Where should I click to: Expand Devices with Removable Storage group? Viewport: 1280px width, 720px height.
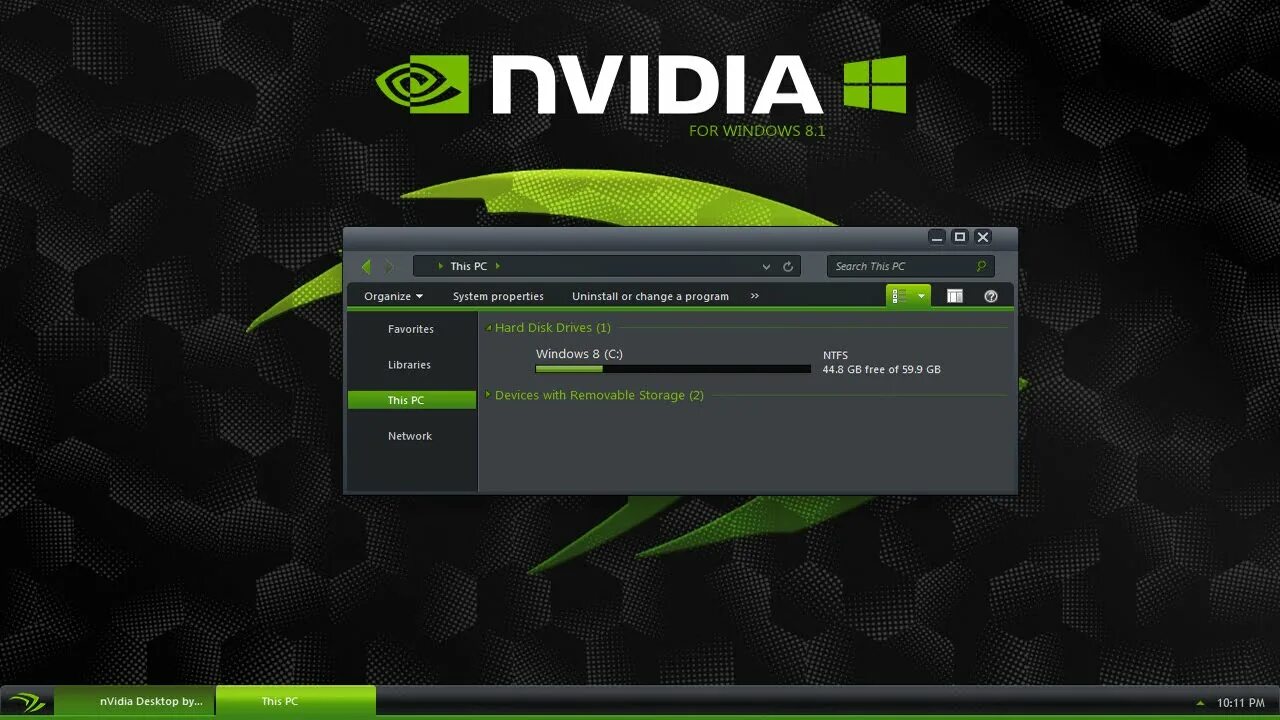pos(488,395)
